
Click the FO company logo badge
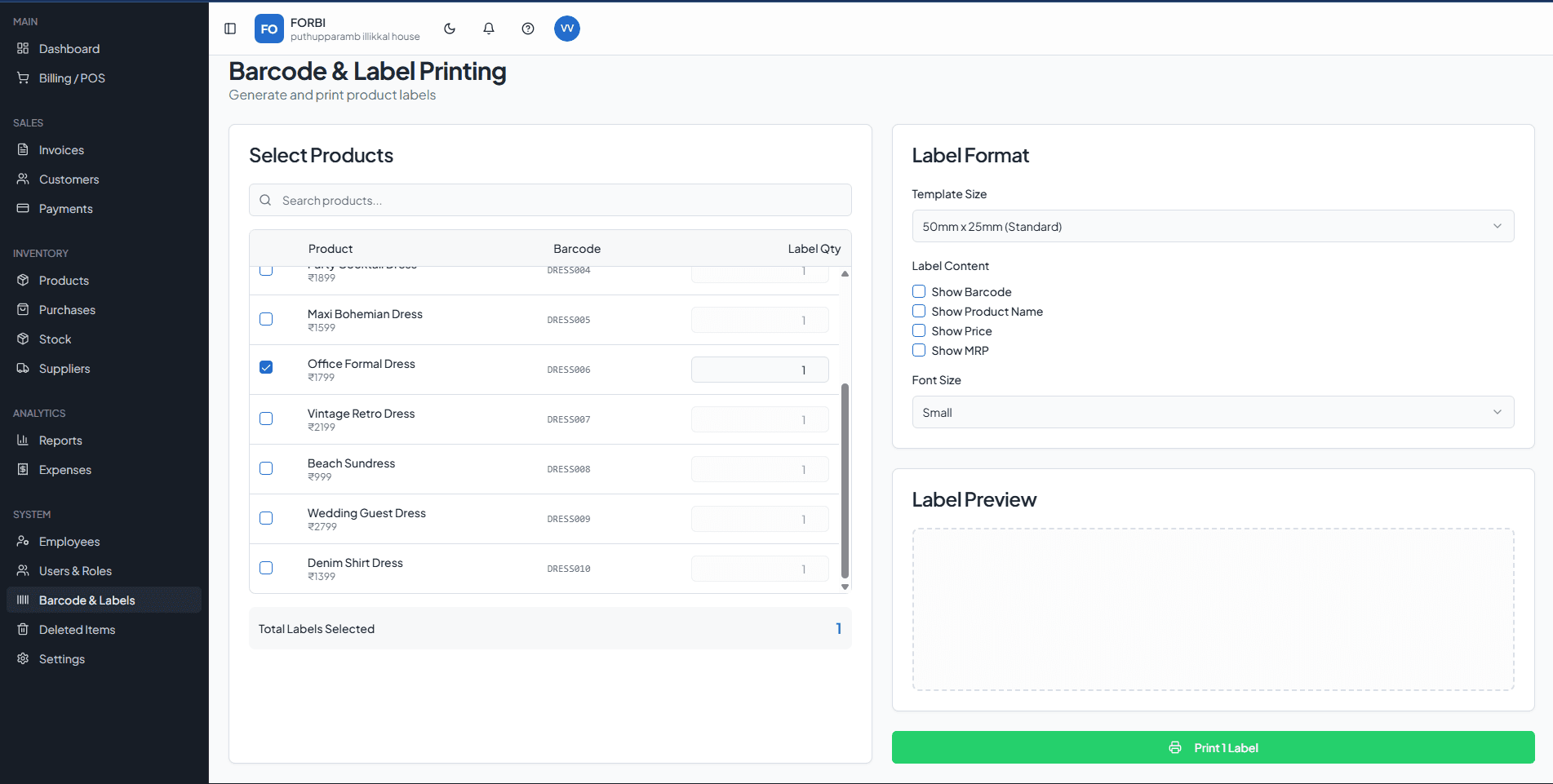click(269, 29)
